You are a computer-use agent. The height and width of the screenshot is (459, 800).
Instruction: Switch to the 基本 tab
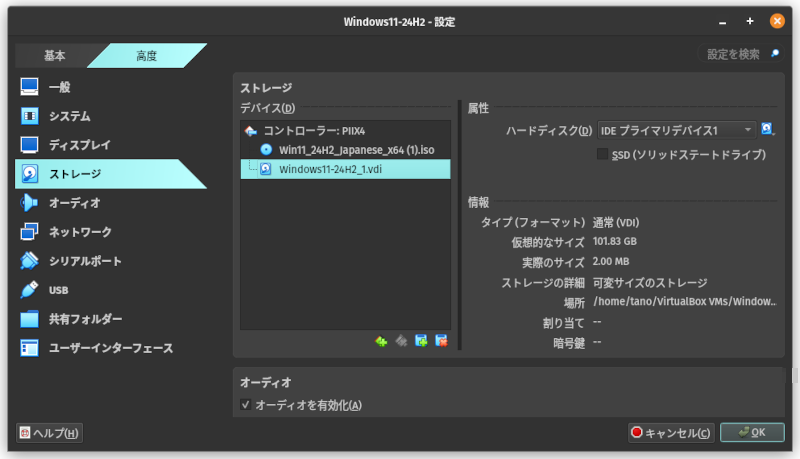click(55, 56)
